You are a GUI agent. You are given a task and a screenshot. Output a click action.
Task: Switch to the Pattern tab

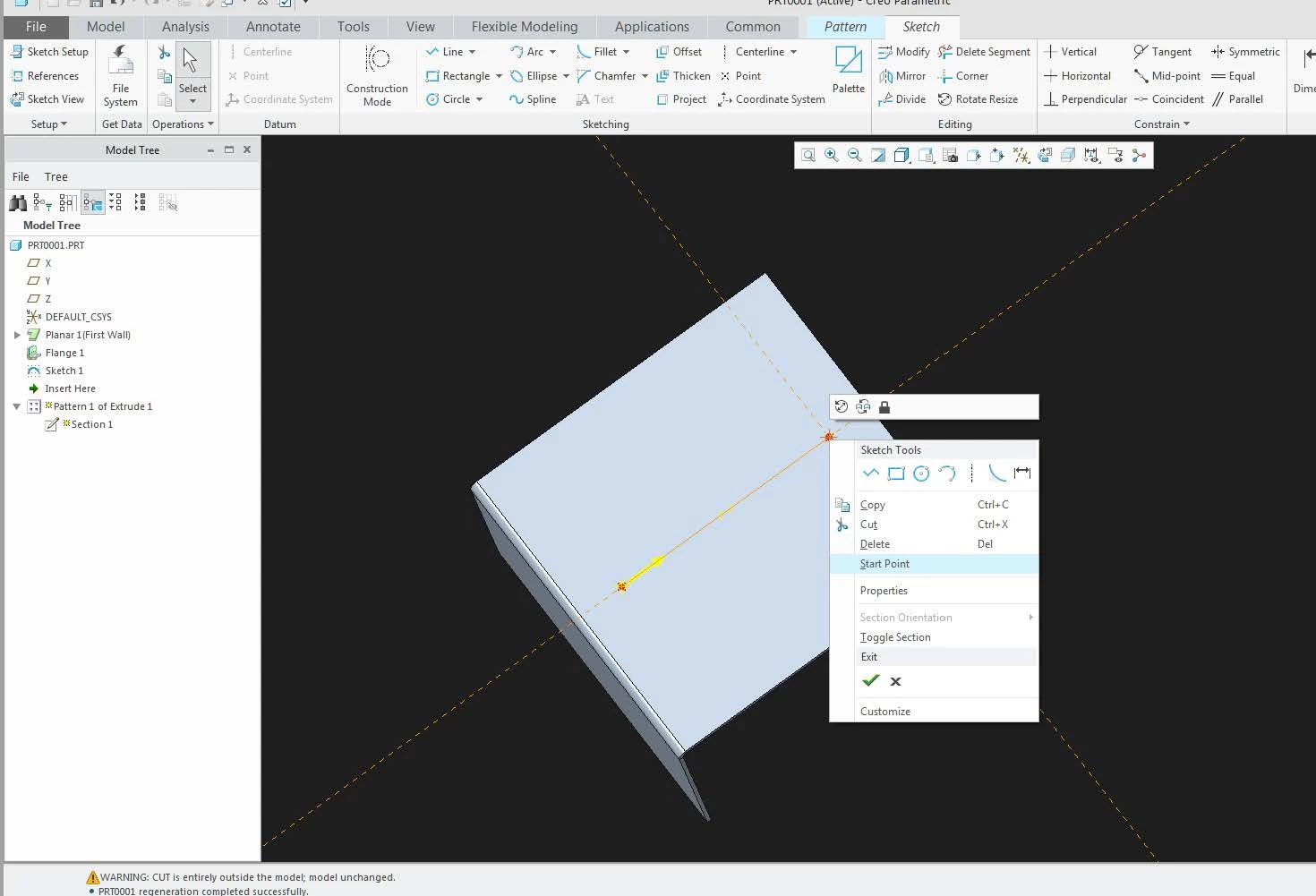pos(845,27)
